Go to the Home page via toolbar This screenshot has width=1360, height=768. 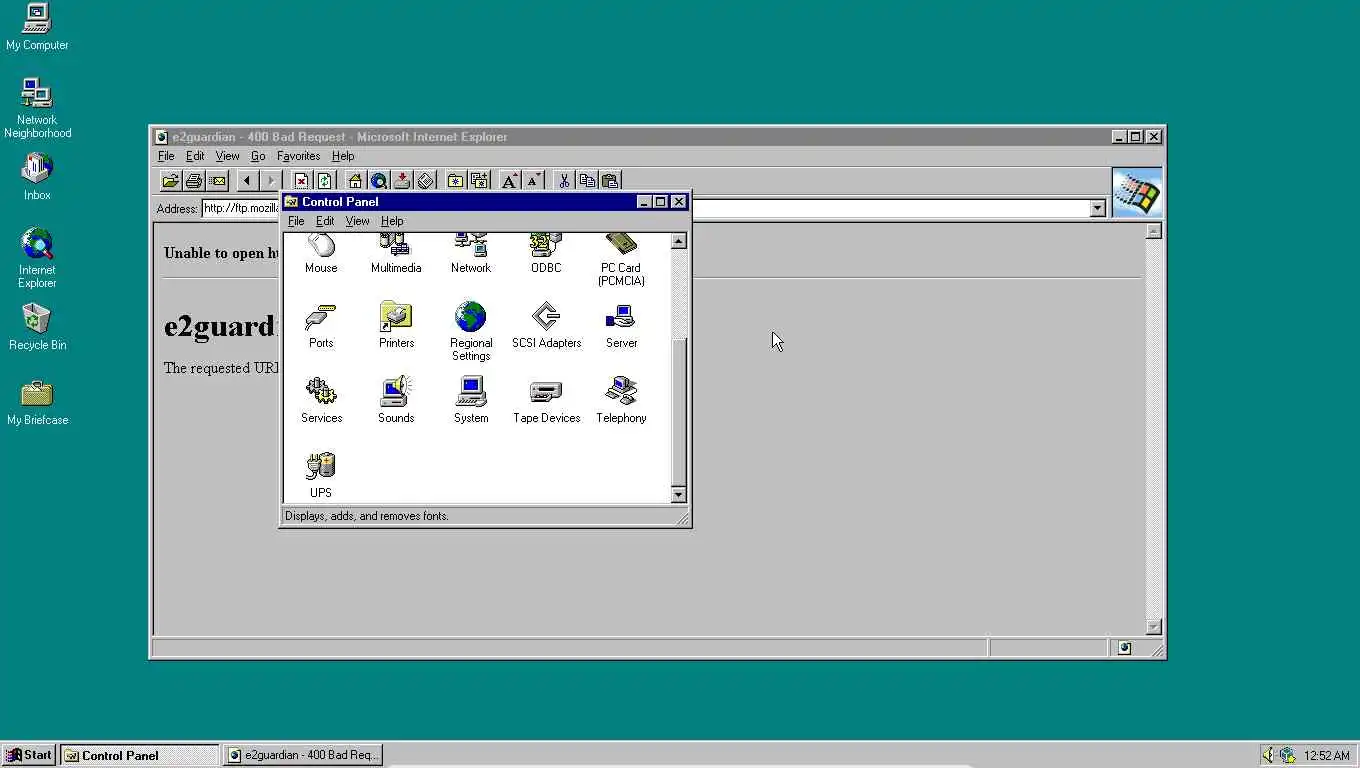point(355,180)
